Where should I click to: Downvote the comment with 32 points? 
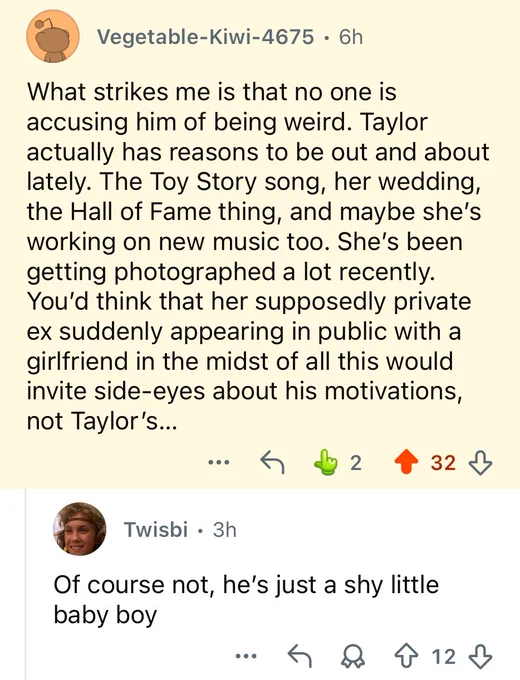click(x=481, y=462)
